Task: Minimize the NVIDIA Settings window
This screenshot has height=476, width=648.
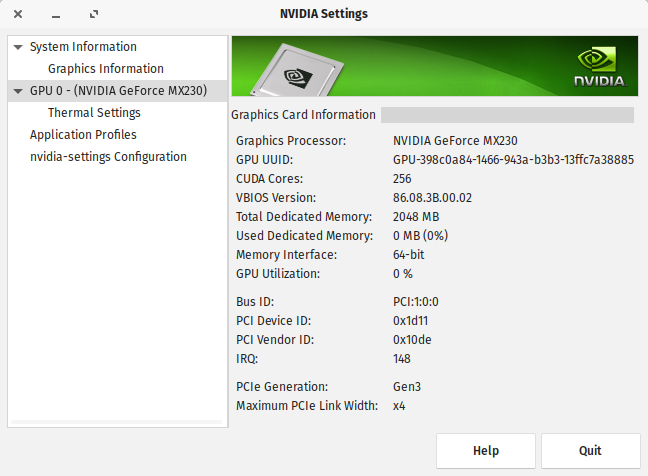Action: pyautogui.click(x=56, y=14)
